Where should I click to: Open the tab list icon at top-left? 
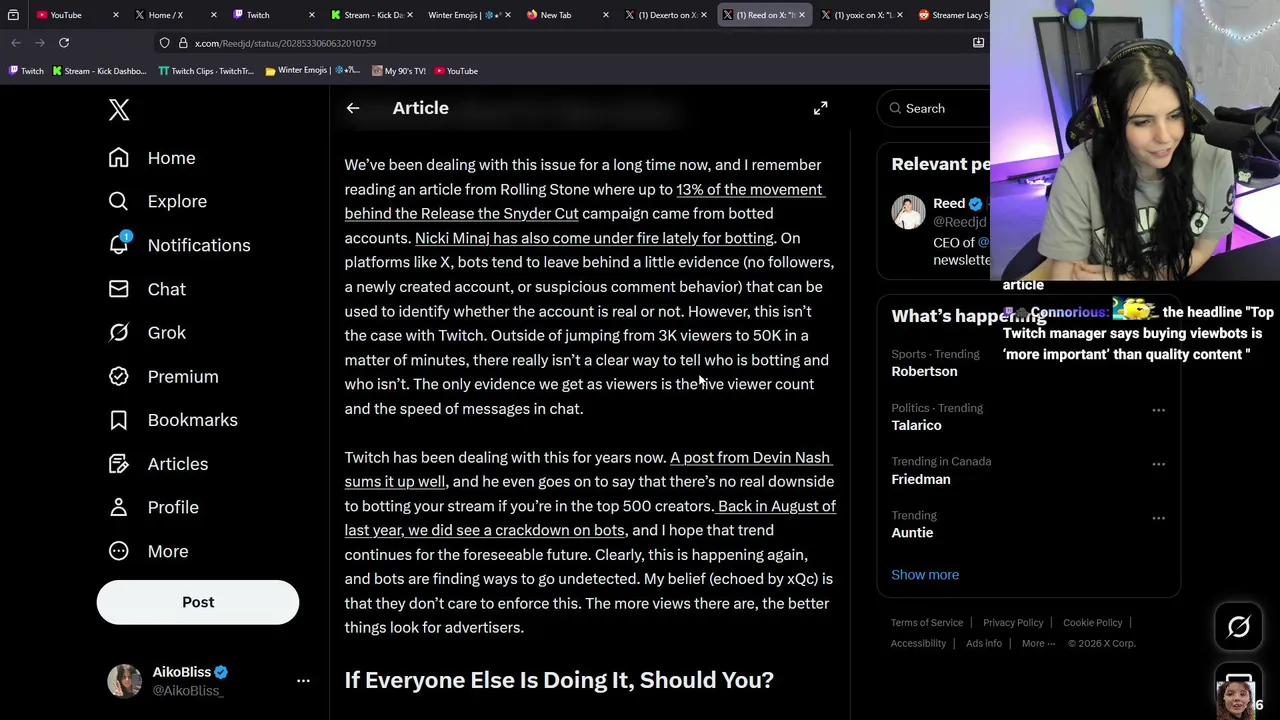(x=13, y=15)
